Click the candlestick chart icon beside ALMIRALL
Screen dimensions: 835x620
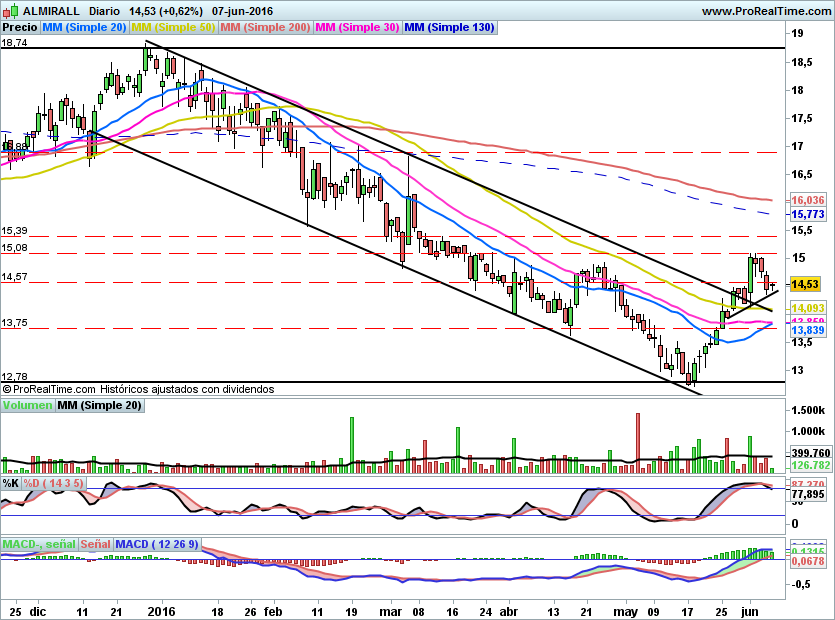[x=9, y=11]
